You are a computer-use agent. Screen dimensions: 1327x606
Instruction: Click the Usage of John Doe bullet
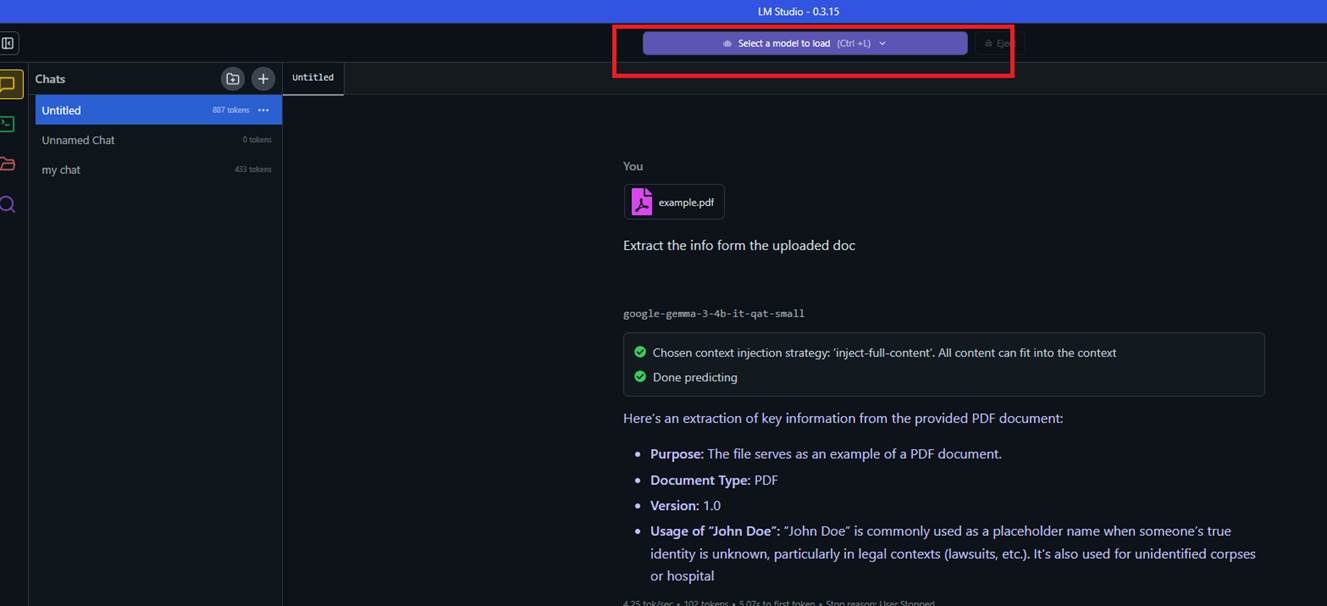pos(953,553)
